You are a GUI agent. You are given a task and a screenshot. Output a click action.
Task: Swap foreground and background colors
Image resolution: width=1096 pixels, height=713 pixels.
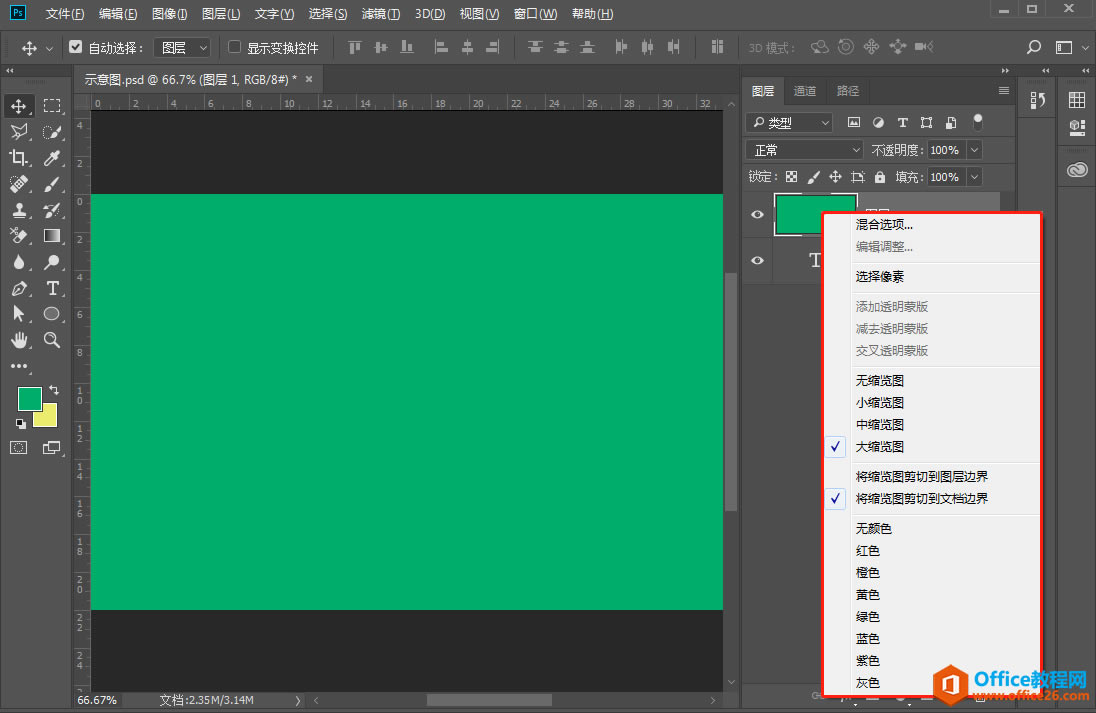[x=54, y=390]
